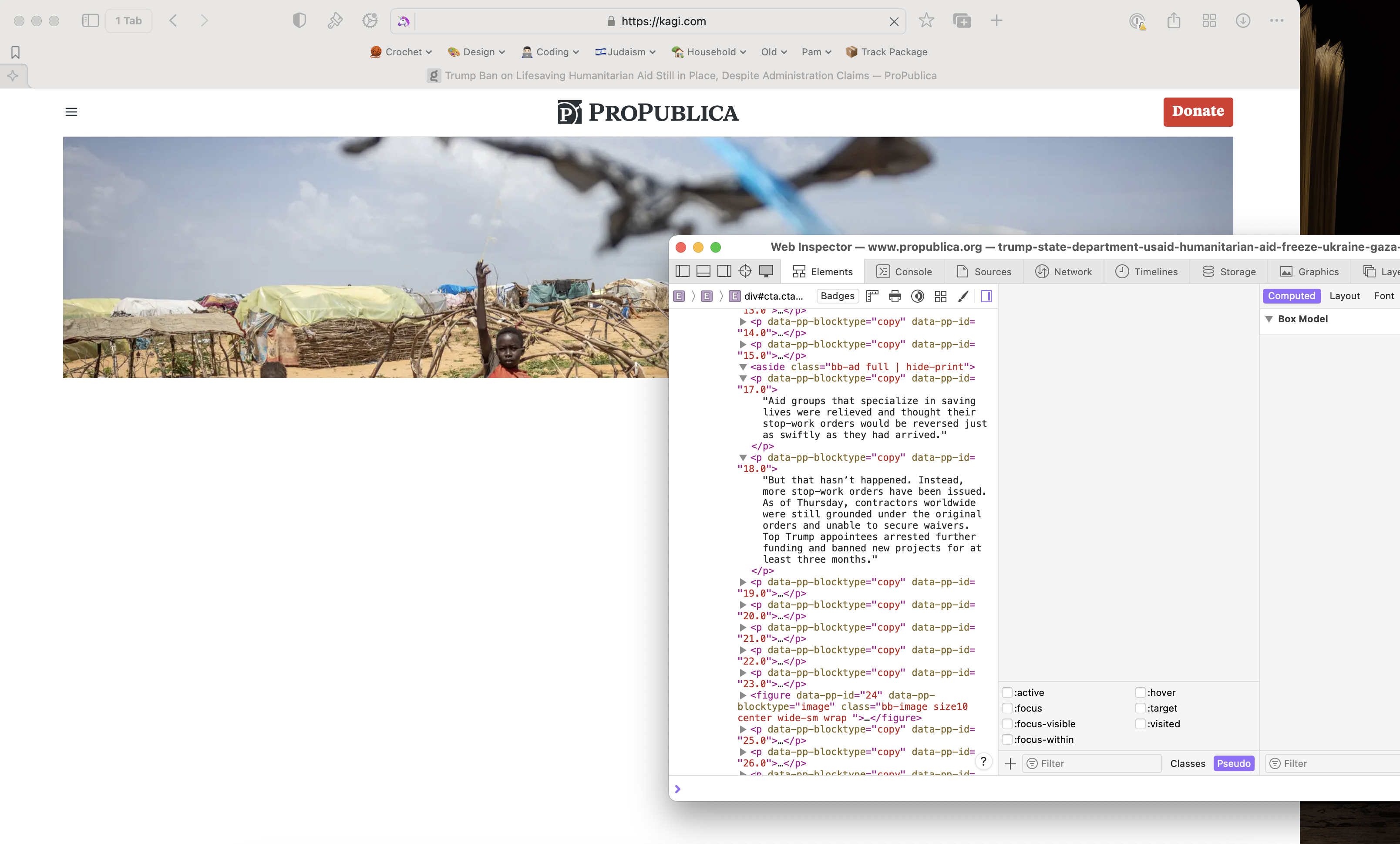The height and width of the screenshot is (844, 1400).
Task: Select the Classes button
Action: coord(1187,763)
